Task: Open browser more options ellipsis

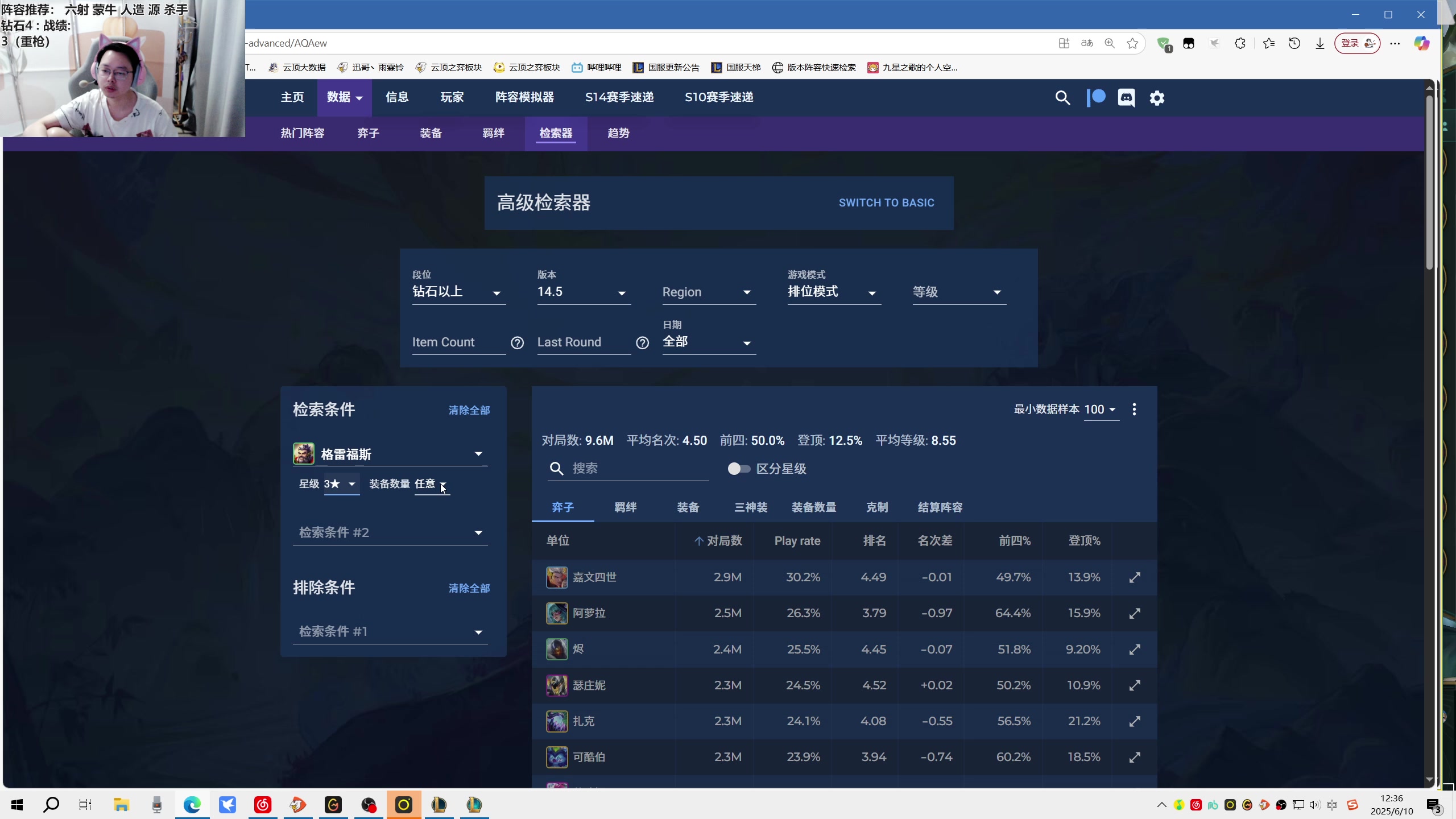Action: [x=1395, y=43]
